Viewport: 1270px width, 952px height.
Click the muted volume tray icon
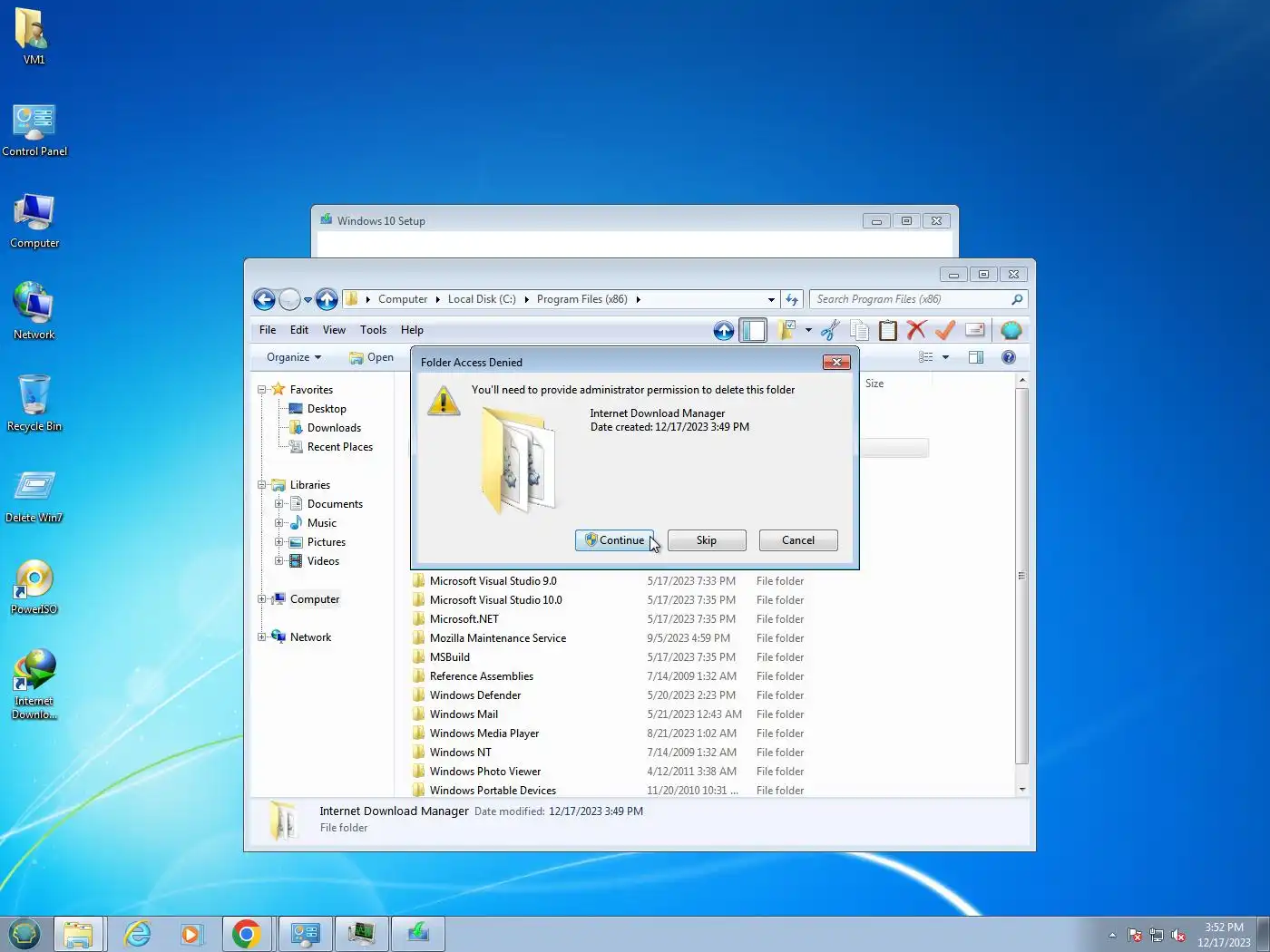click(1178, 935)
